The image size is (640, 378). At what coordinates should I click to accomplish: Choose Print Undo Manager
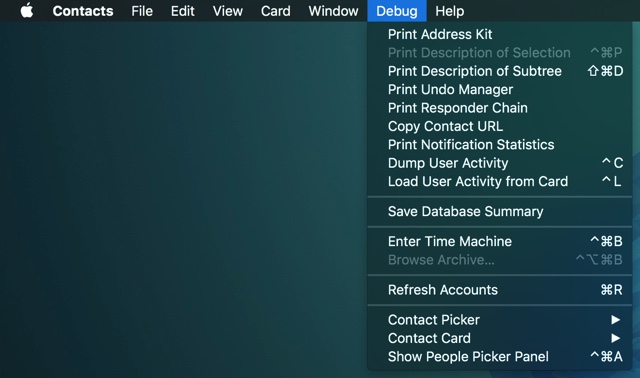[500, 89]
